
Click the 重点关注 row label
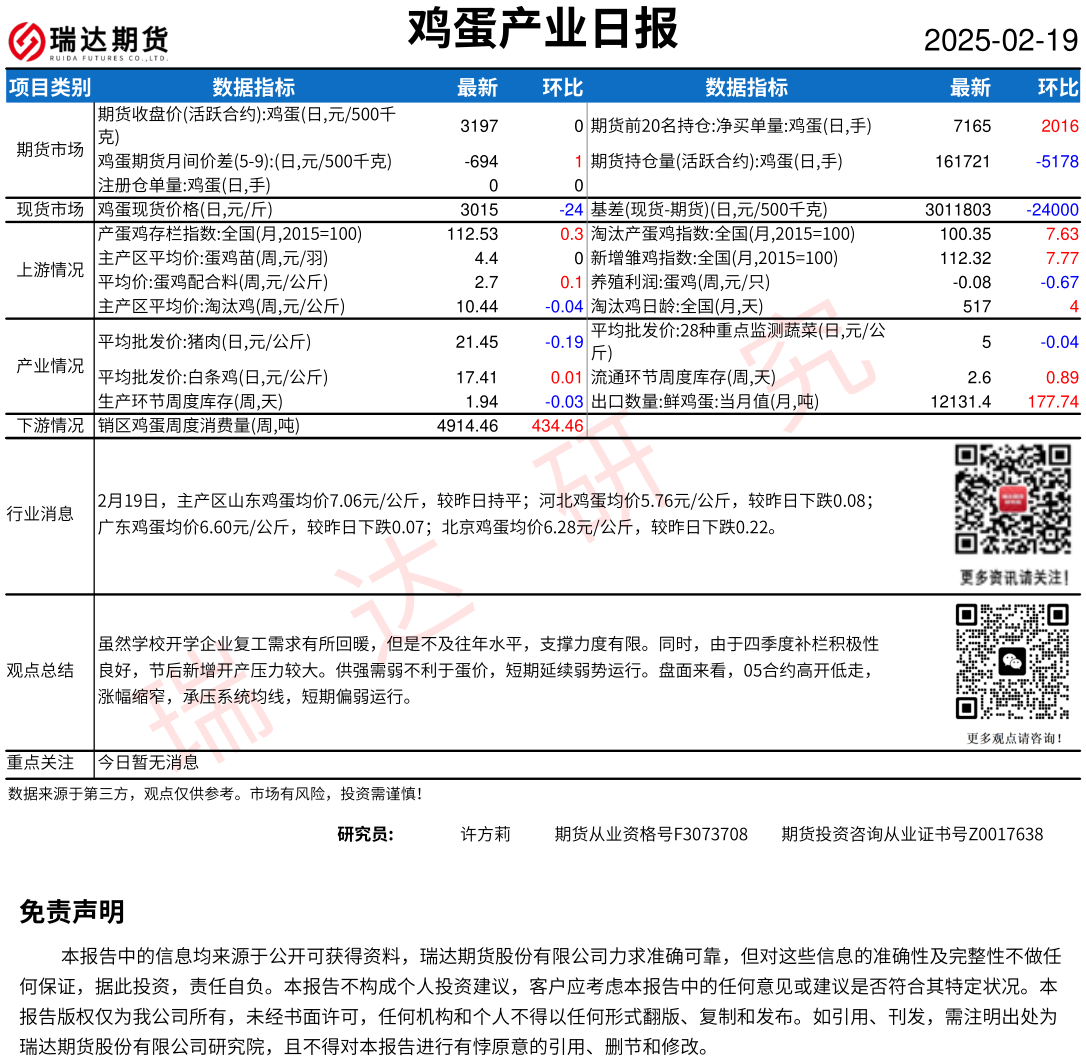click(40, 763)
